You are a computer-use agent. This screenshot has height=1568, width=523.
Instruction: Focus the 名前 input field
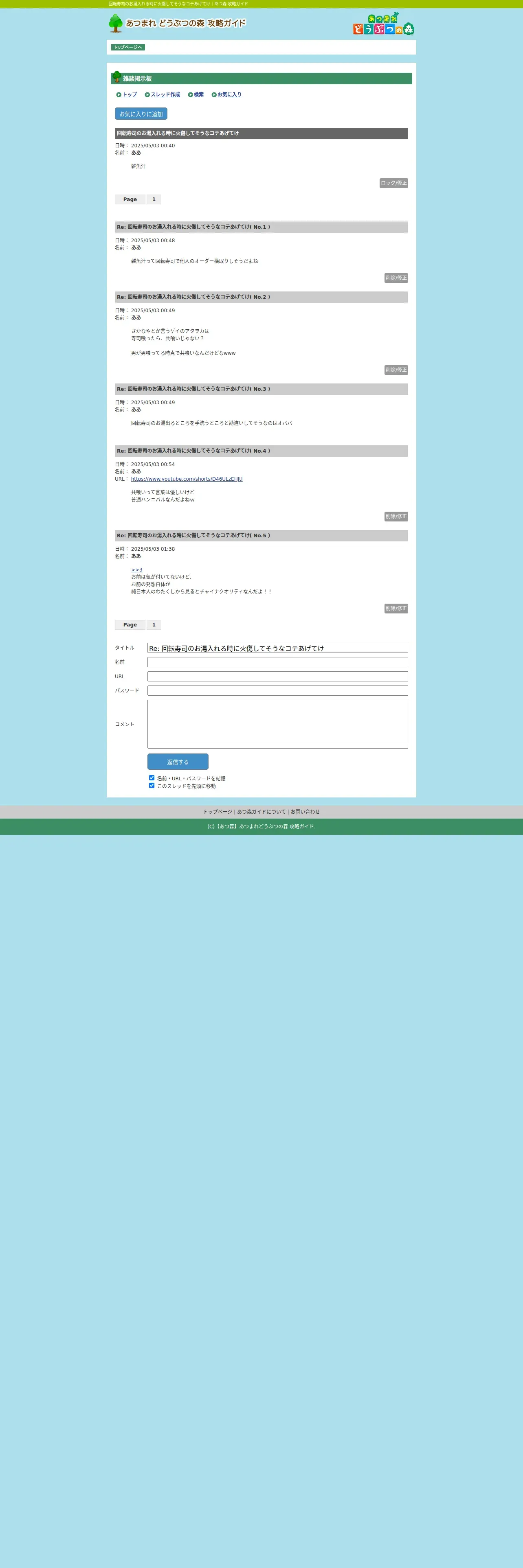click(278, 662)
